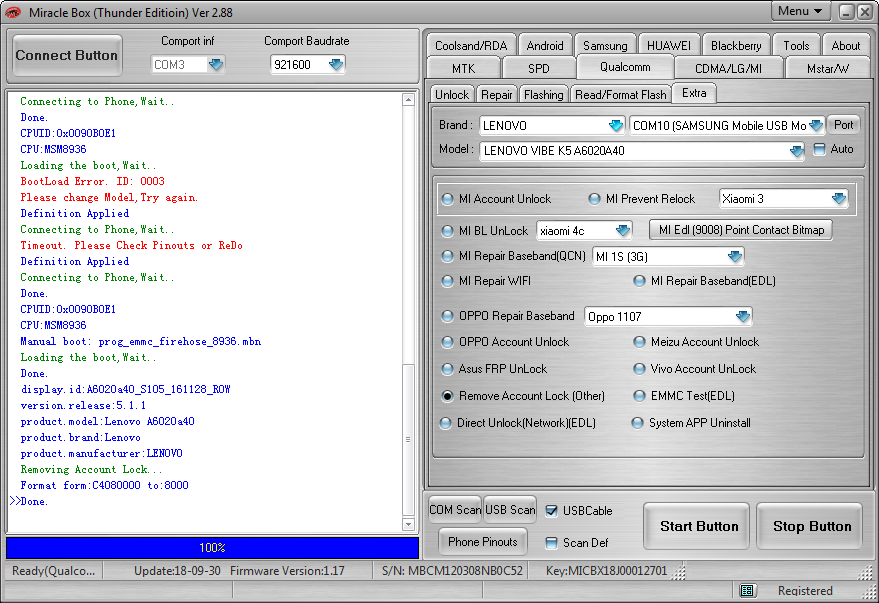Image resolution: width=879 pixels, height=603 pixels.
Task: Click the status bar grid icon near Registered
Action: [x=747, y=590]
